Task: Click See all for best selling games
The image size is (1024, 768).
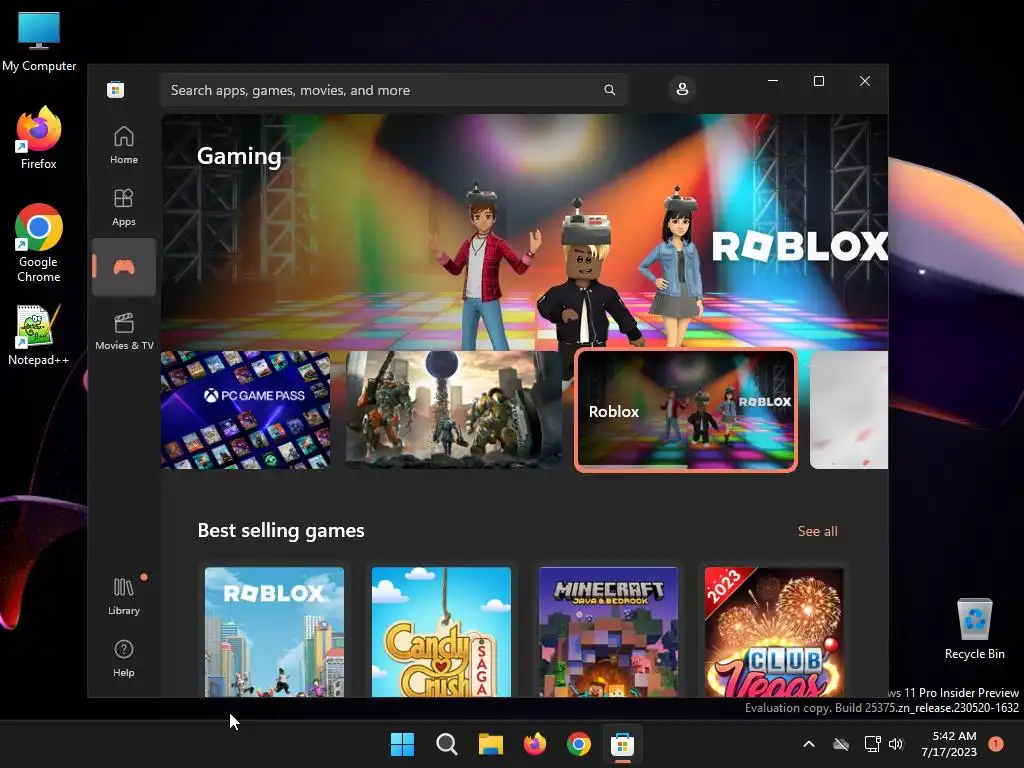Action: (x=817, y=532)
